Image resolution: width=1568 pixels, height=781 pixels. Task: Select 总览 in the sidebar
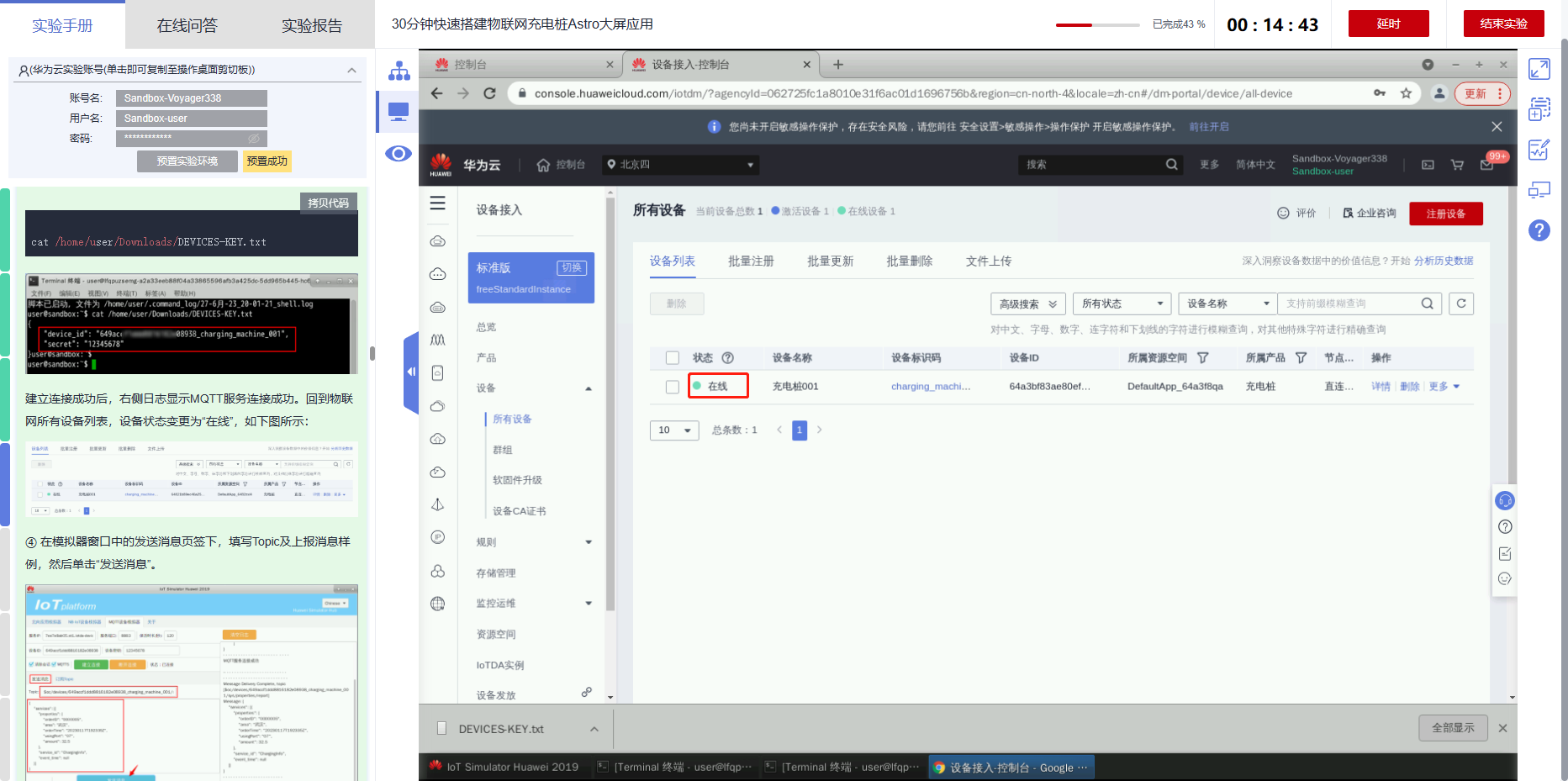coord(486,327)
